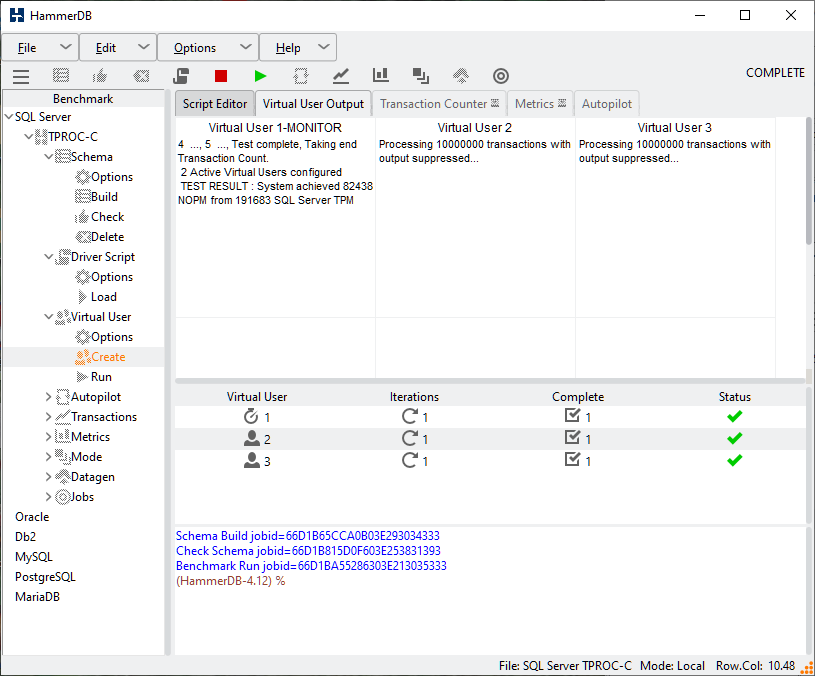Expand the Transactions tree node
The image size is (815, 676).
48,417
